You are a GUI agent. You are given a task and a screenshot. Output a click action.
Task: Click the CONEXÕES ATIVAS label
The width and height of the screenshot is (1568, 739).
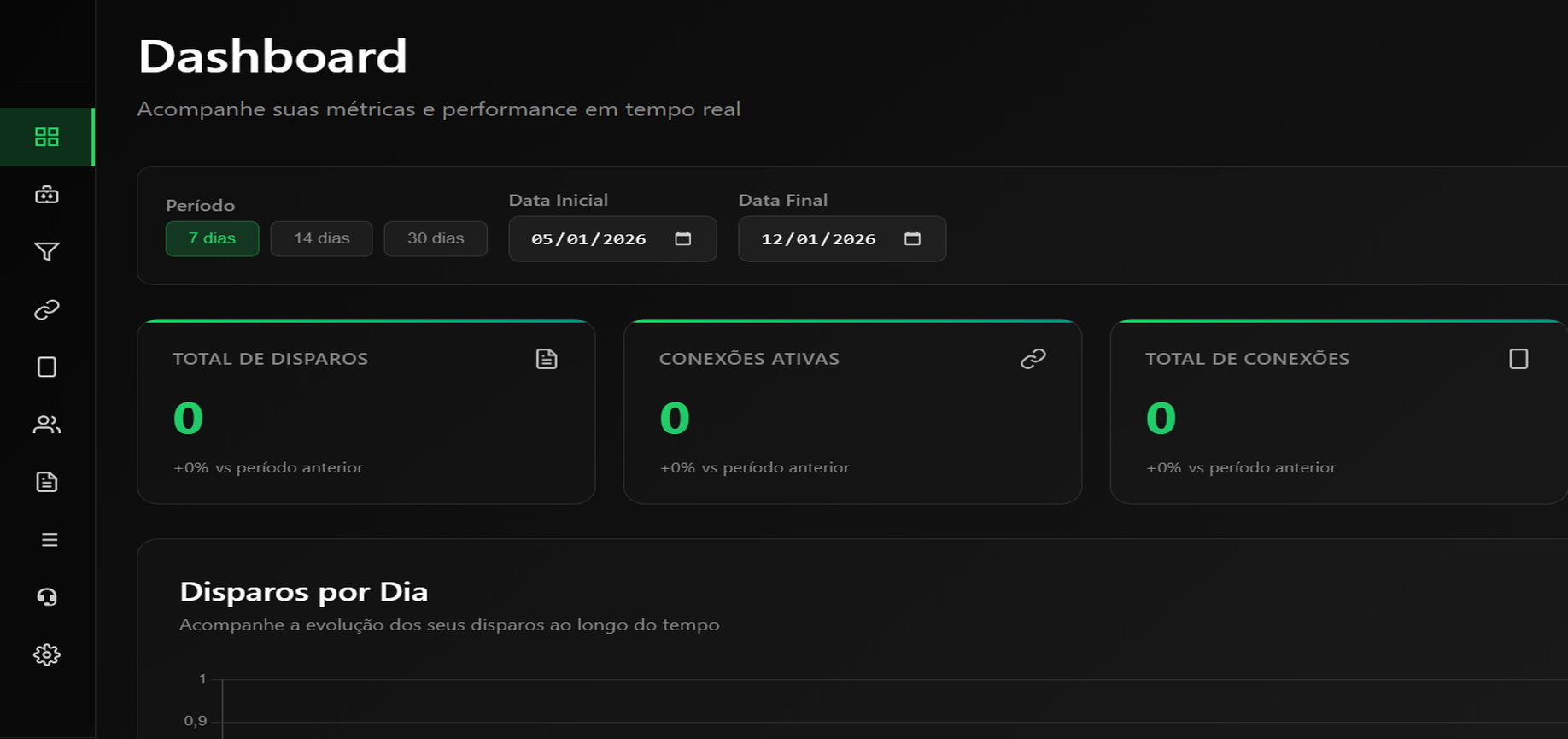[749, 359]
